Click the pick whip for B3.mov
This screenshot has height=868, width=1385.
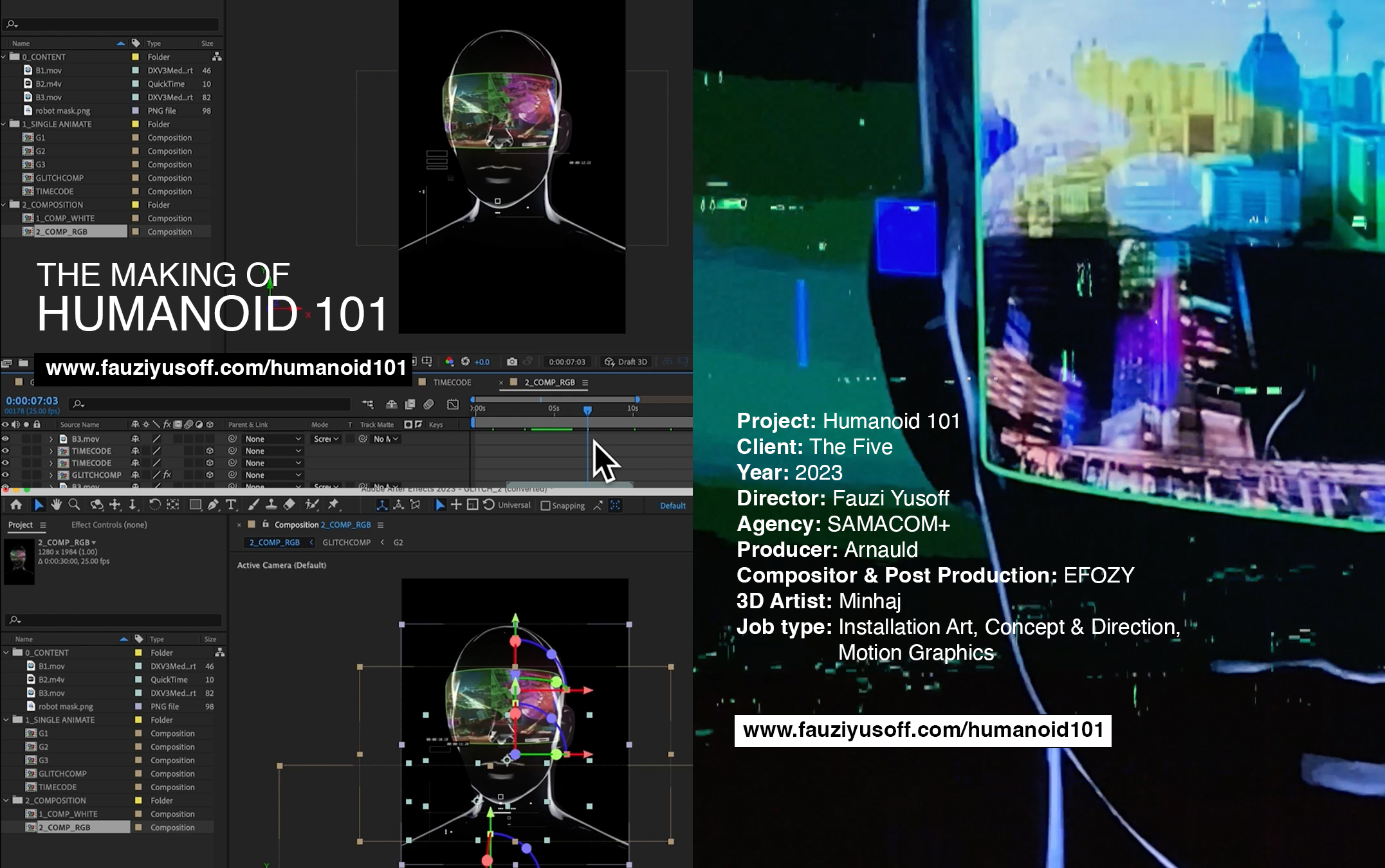[232, 439]
